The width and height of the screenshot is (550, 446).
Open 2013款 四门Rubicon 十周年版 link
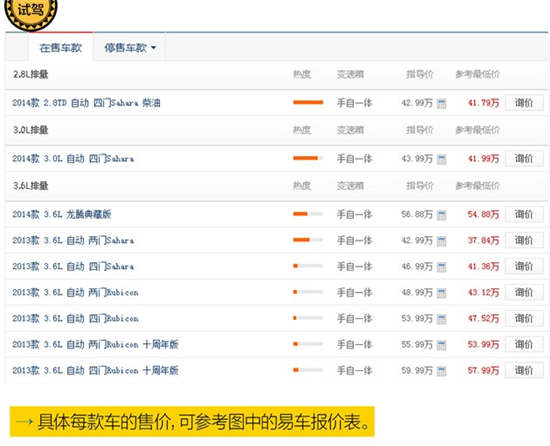[x=95, y=370]
